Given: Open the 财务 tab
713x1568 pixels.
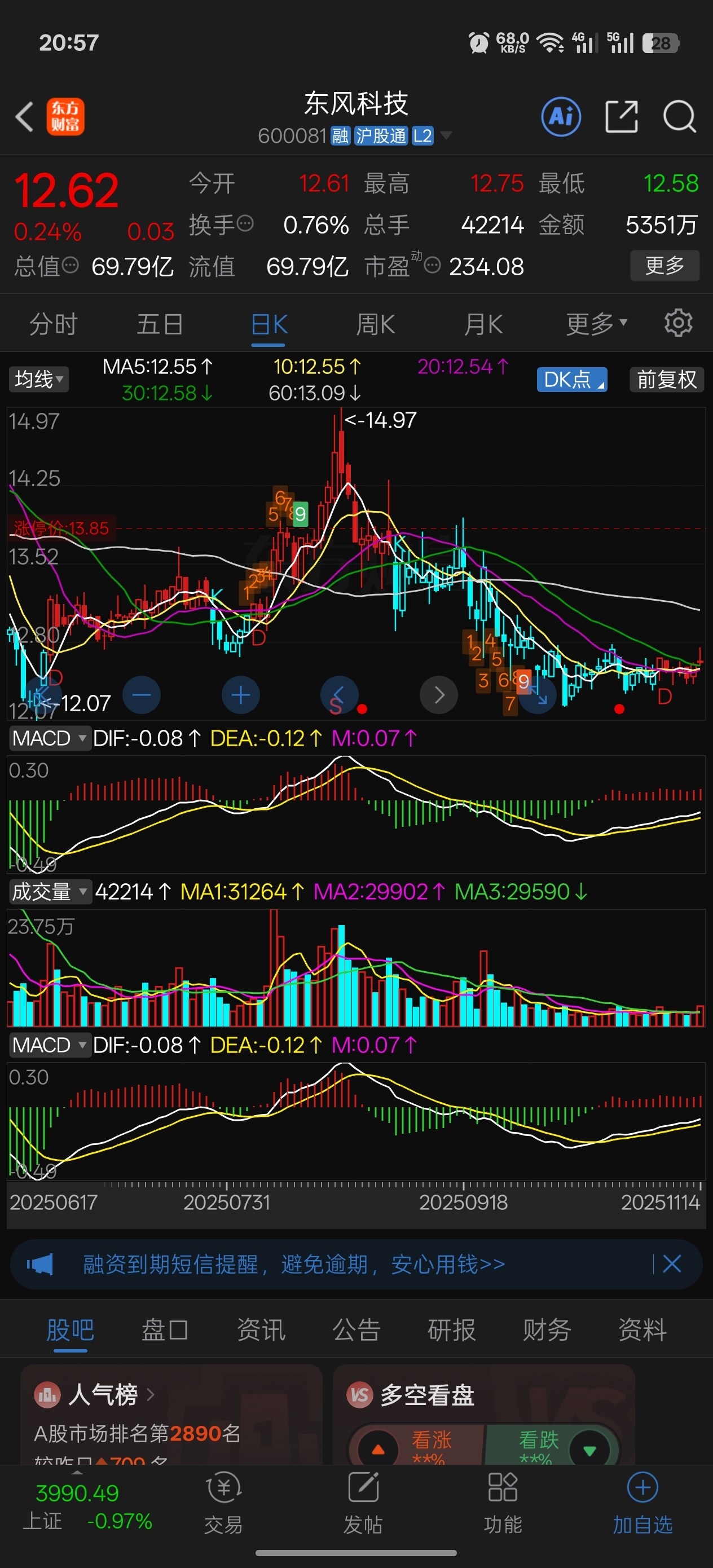Looking at the screenshot, I should point(547,1330).
